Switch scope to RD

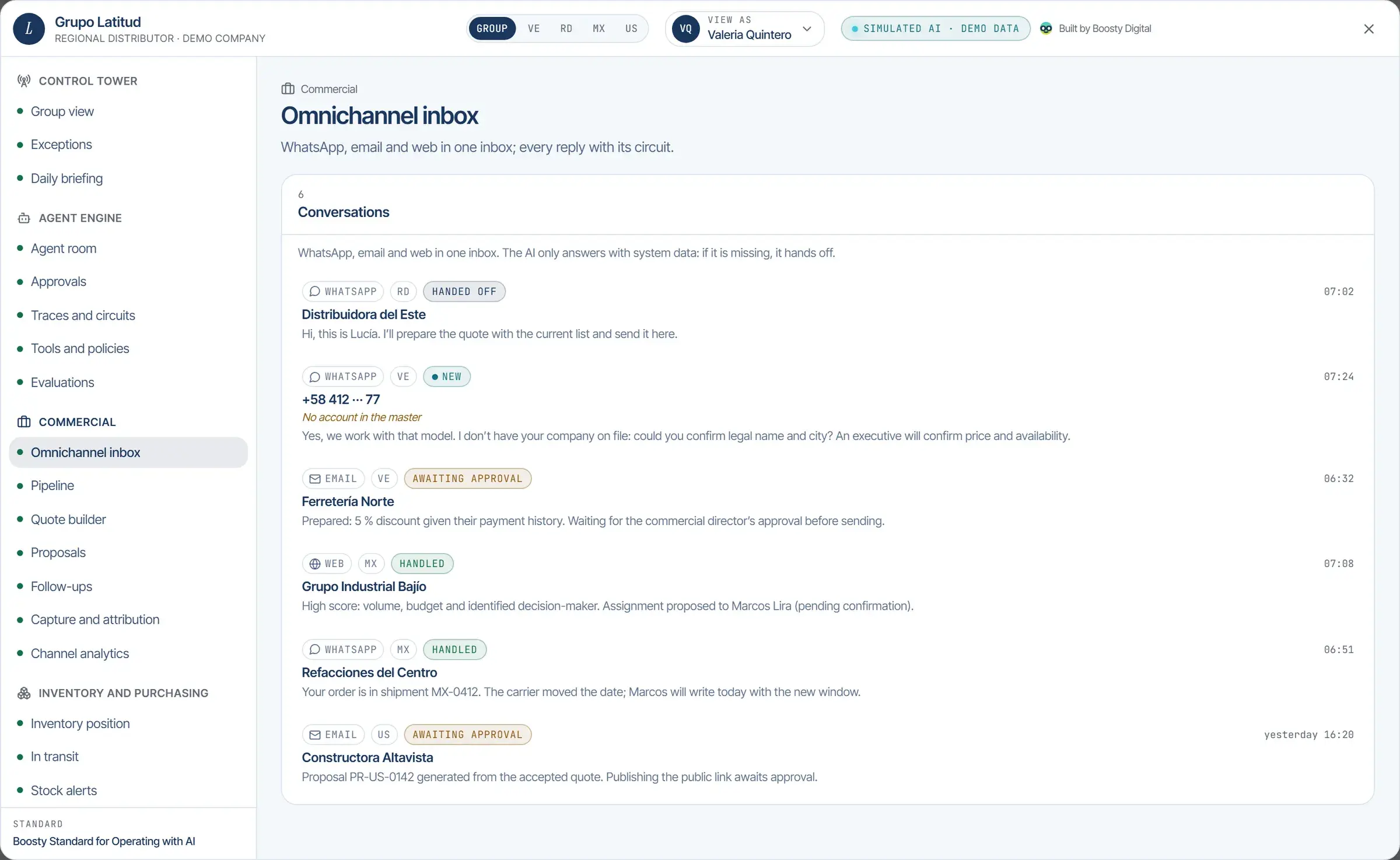[566, 29]
